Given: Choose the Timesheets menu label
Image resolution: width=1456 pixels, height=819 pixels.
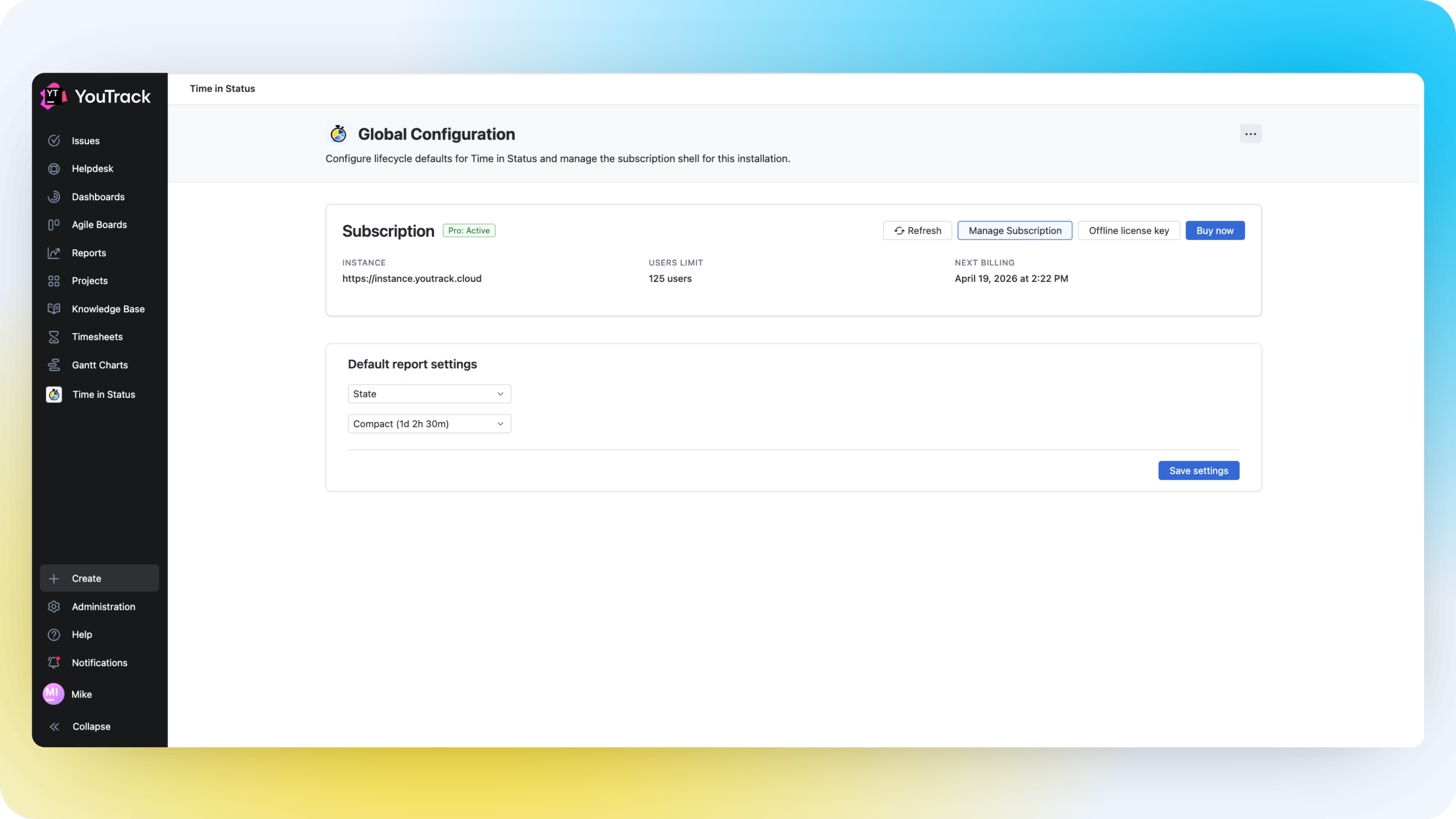Looking at the screenshot, I should (97, 337).
